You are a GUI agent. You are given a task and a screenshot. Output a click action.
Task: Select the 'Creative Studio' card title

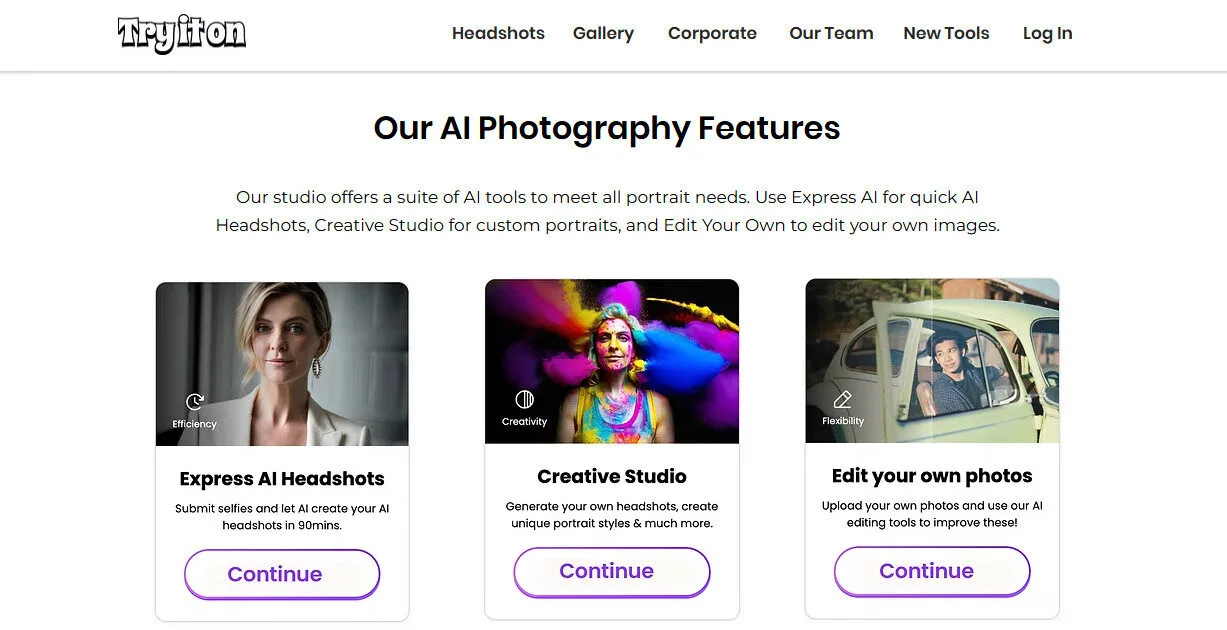click(x=611, y=476)
